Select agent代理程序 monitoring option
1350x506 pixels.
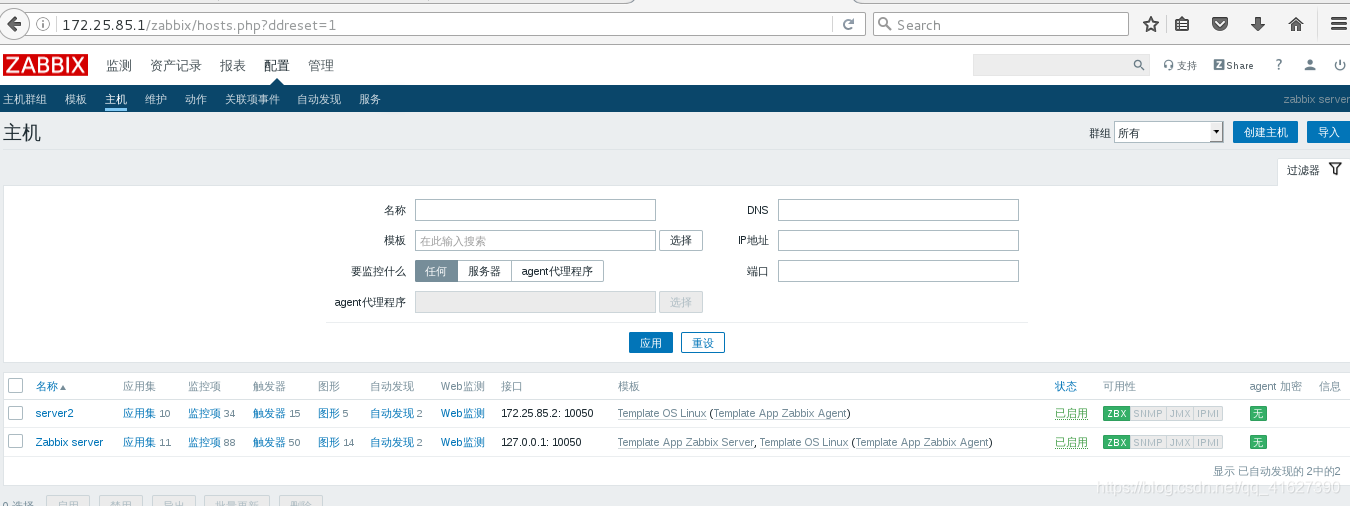[x=557, y=271]
